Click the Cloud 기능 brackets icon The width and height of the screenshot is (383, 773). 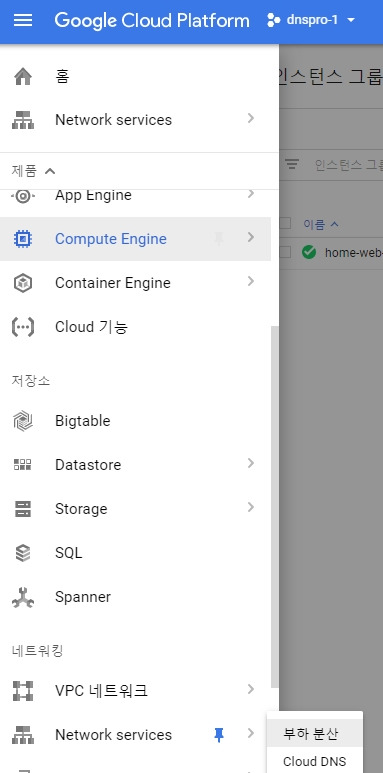[x=23, y=327]
